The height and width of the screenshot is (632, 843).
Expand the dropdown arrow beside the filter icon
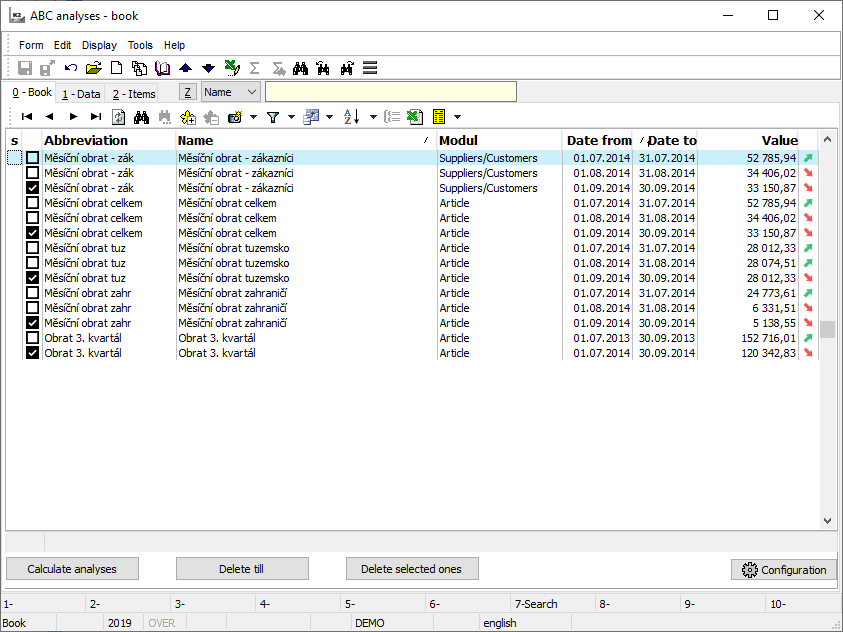[290, 117]
